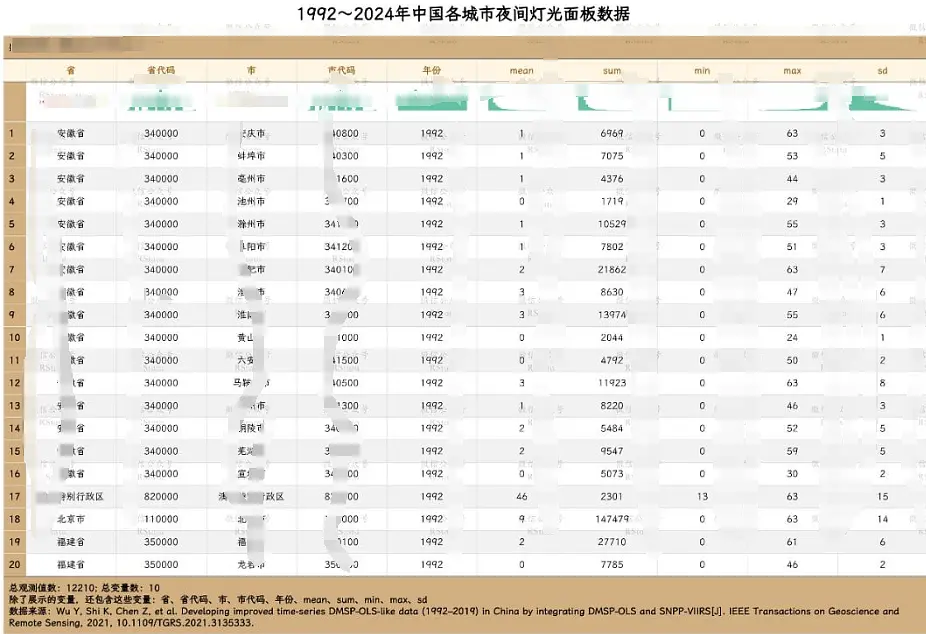The image size is (926, 634).
Task: Select row number 12
Action: click(x=14, y=383)
